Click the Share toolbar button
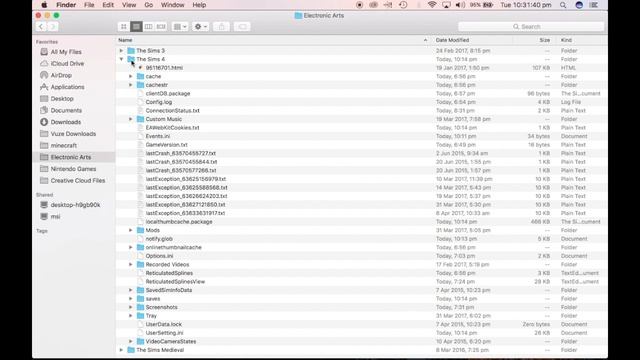The image size is (640, 360). tap(222, 27)
